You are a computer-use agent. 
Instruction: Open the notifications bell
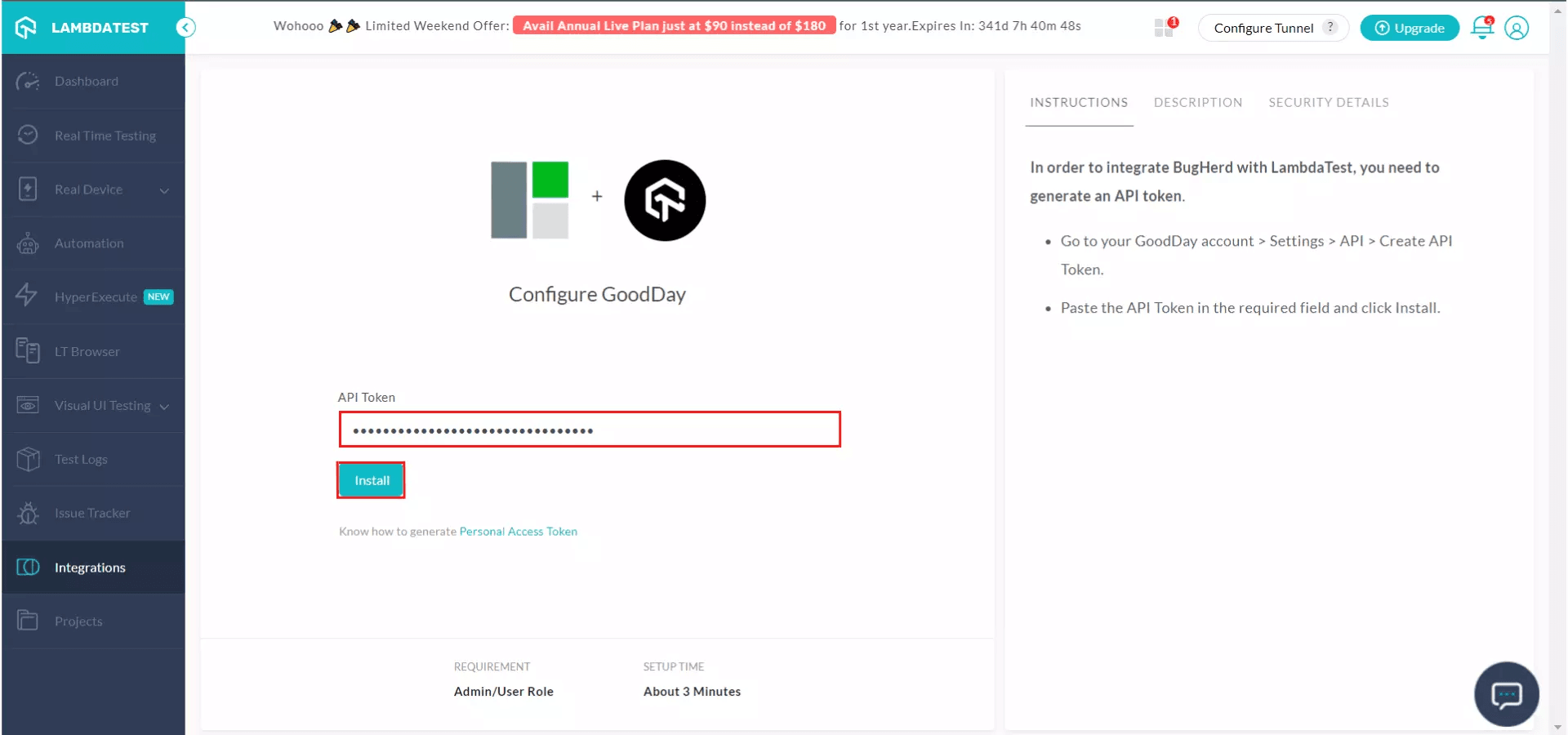coord(1481,28)
